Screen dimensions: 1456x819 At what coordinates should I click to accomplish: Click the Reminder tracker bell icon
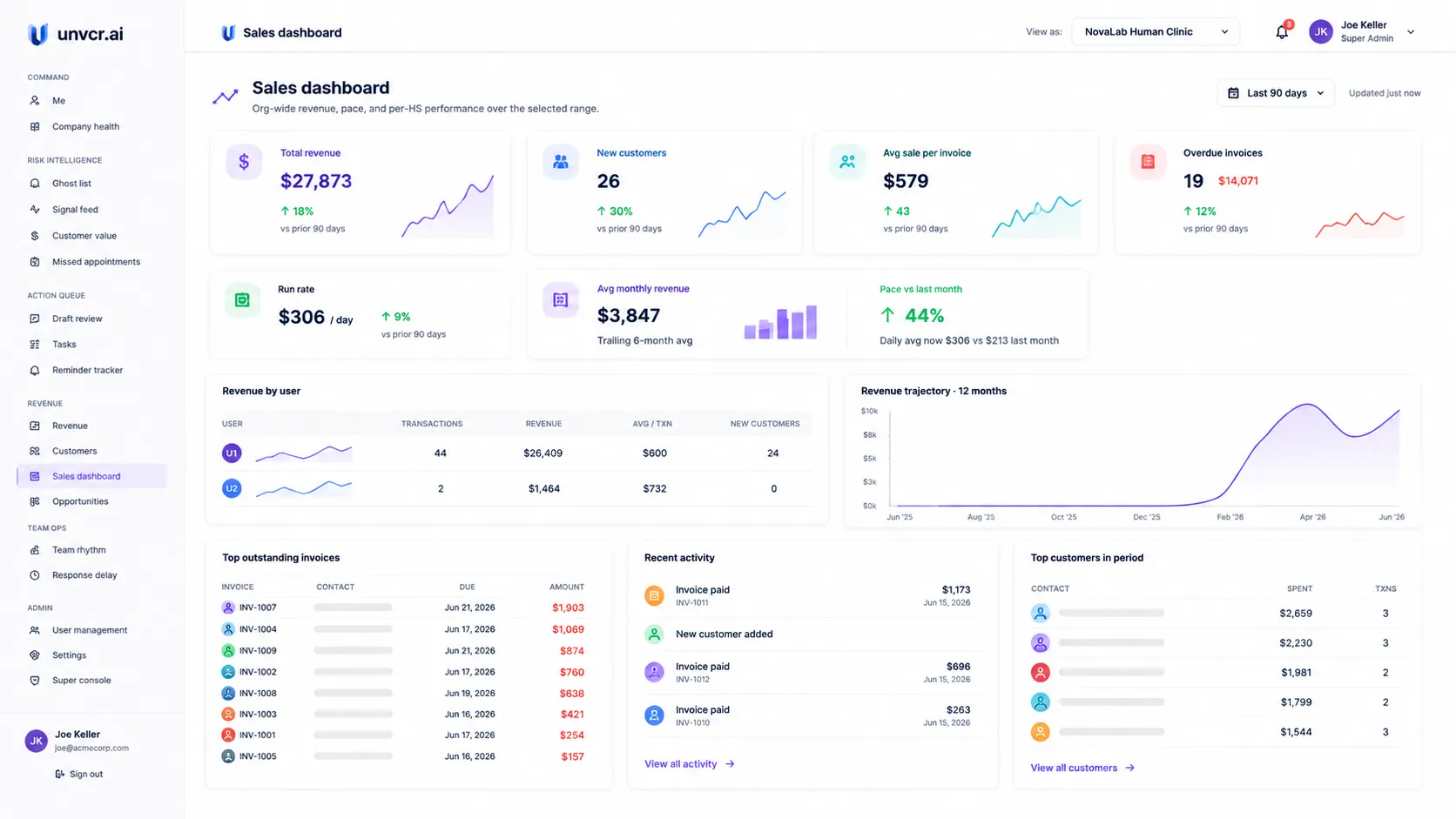35,370
